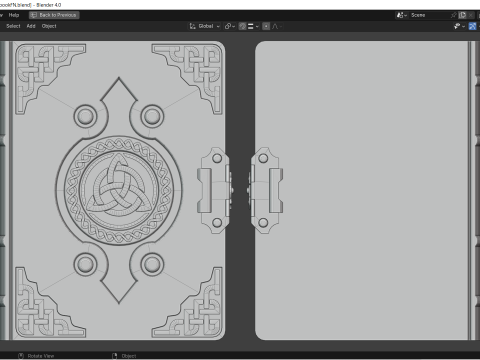This screenshot has width=480, height=360.
Task: Click the pin scene icon
Action: pyautogui.click(x=453, y=15)
